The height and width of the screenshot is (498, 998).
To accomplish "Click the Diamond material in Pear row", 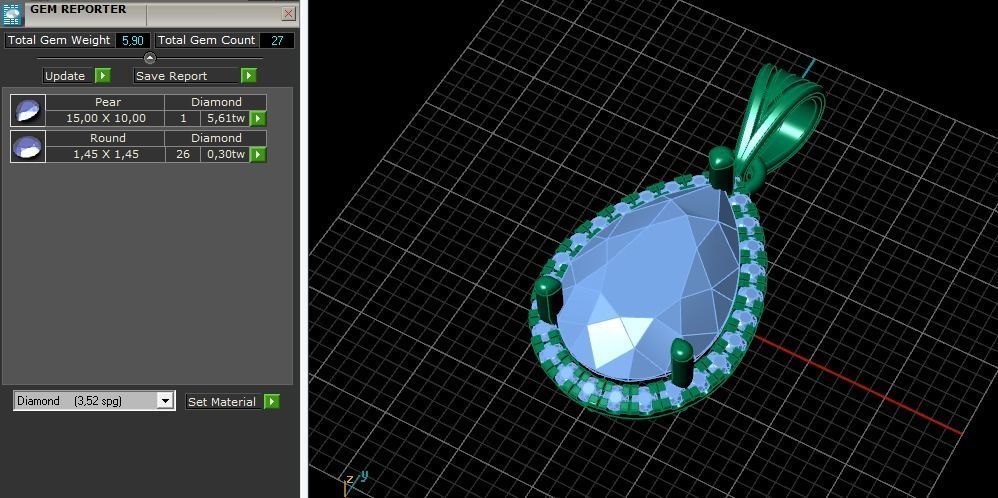I will point(216,102).
